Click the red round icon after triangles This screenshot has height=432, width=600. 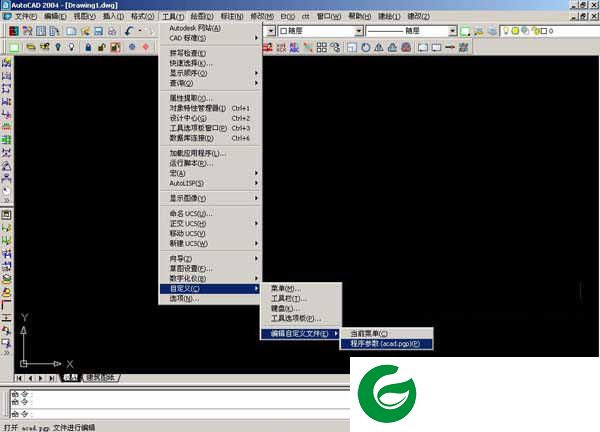[x=406, y=47]
